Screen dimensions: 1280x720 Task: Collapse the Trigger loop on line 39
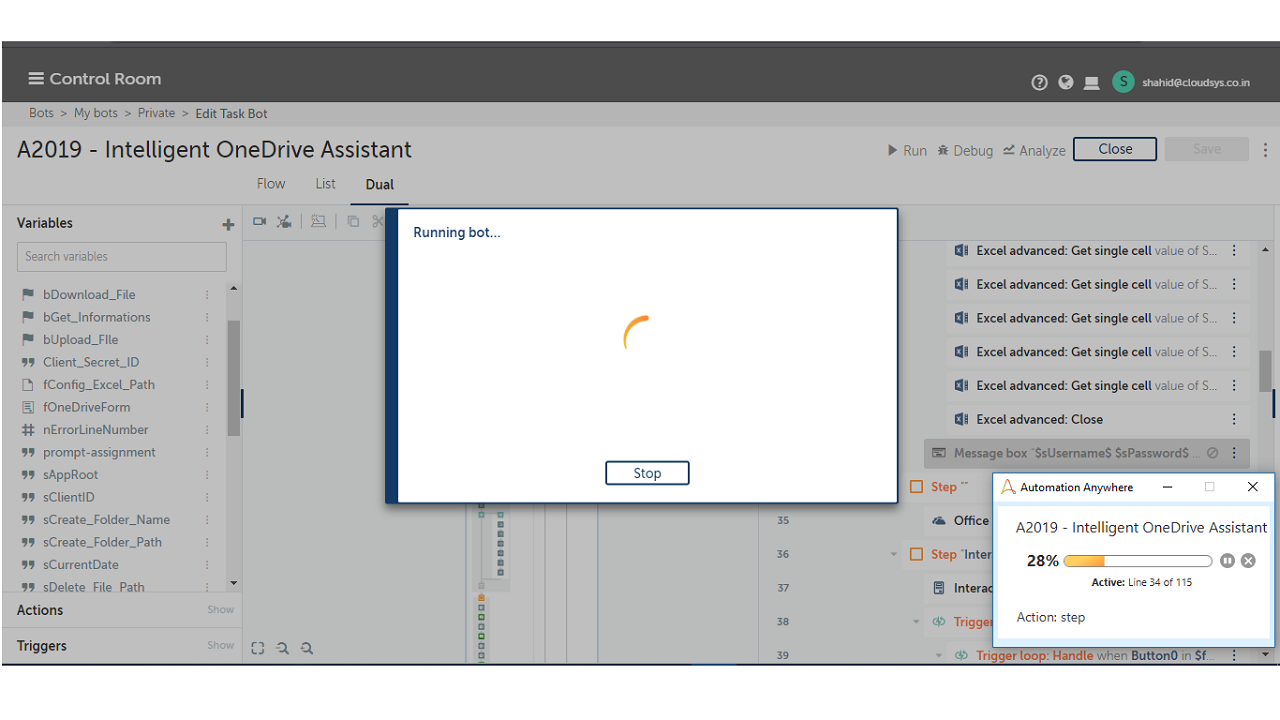click(x=939, y=656)
